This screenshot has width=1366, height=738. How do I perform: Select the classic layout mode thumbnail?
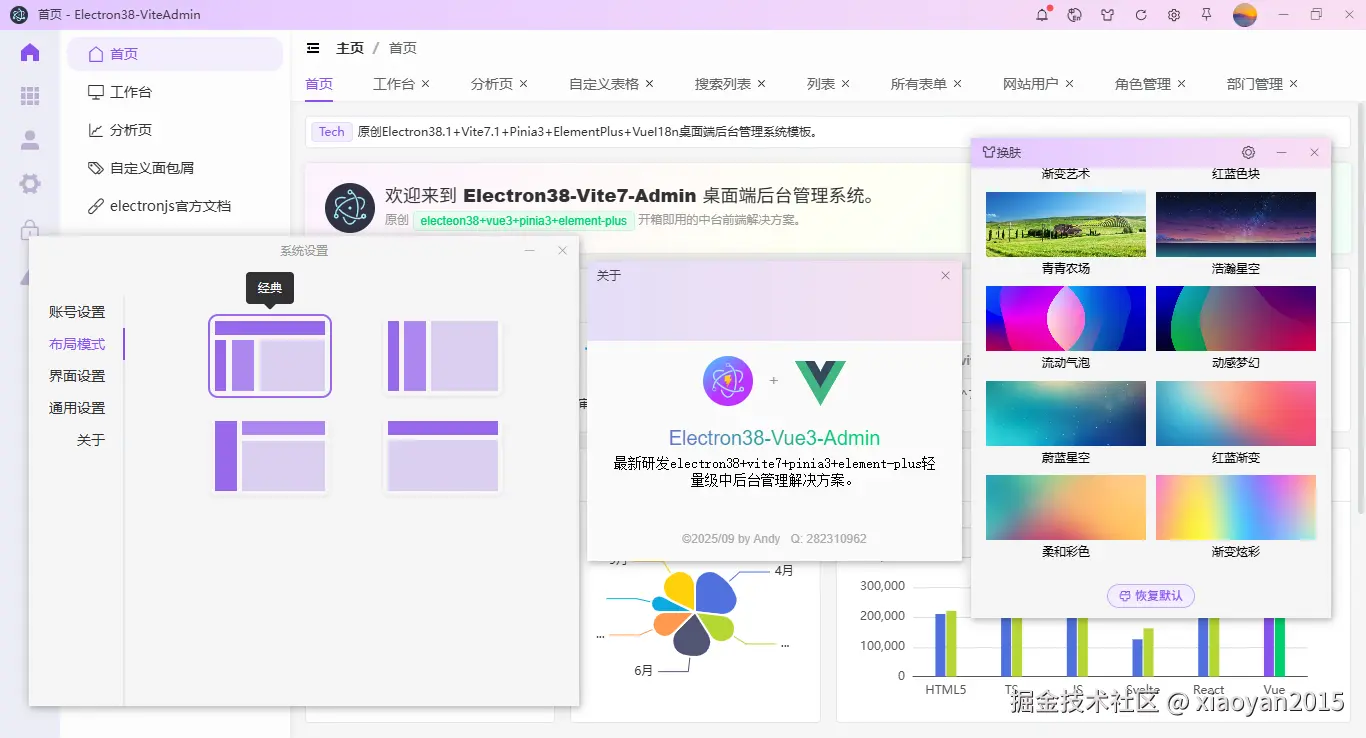(269, 355)
